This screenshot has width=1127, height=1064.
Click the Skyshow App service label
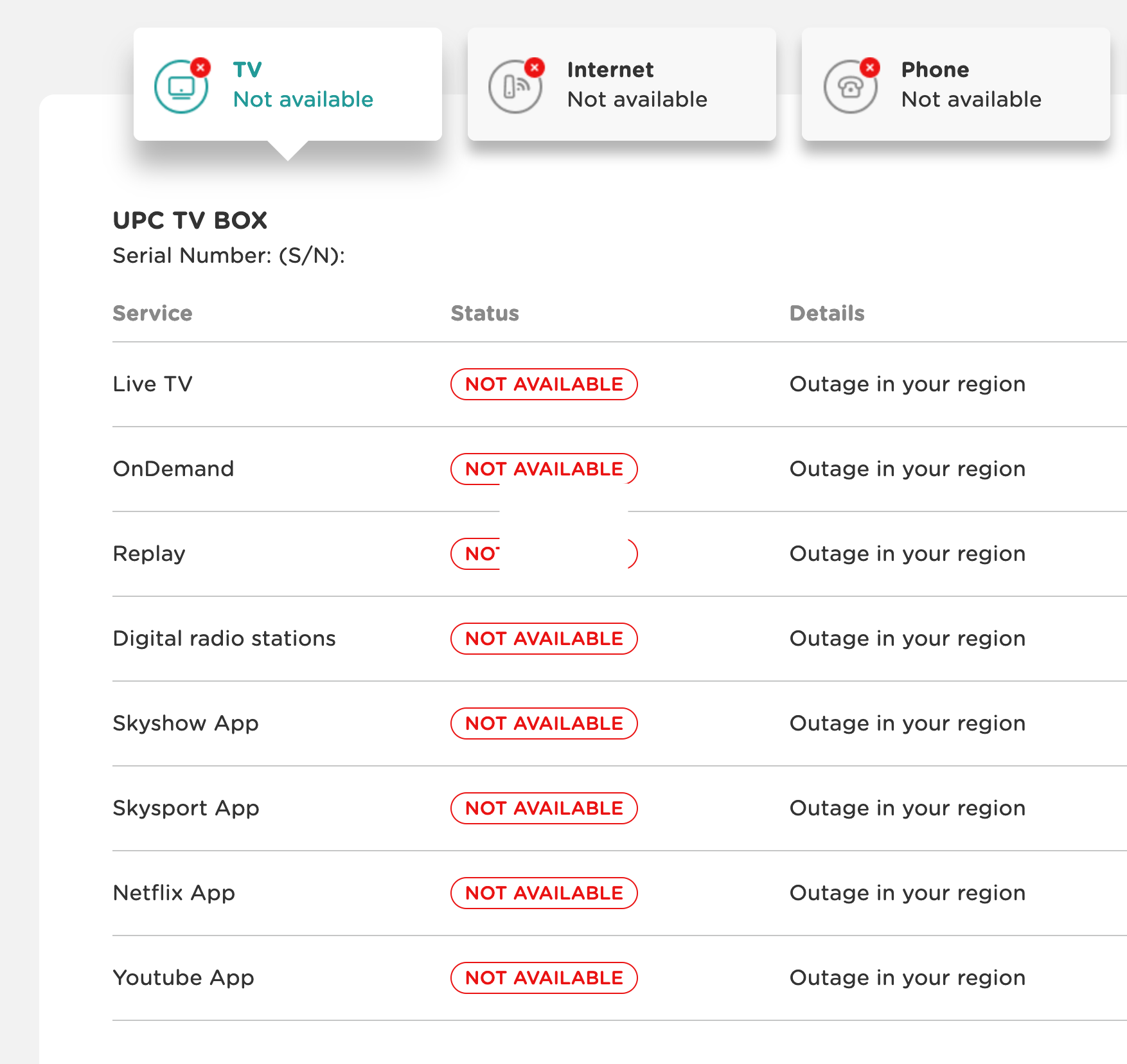[x=186, y=723]
